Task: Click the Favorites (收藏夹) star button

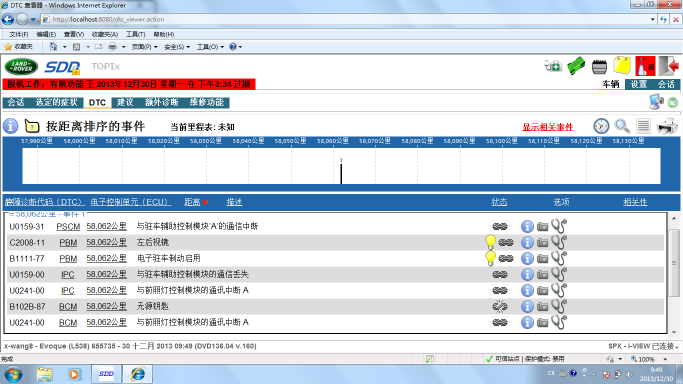Action: click(19, 47)
